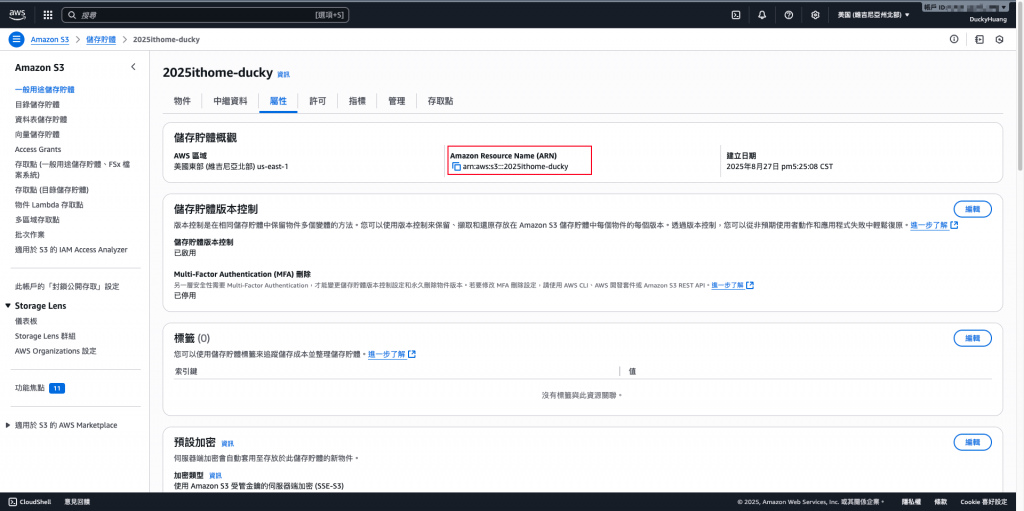
Task: Click the info circle icon at top right
Action: [953, 39]
